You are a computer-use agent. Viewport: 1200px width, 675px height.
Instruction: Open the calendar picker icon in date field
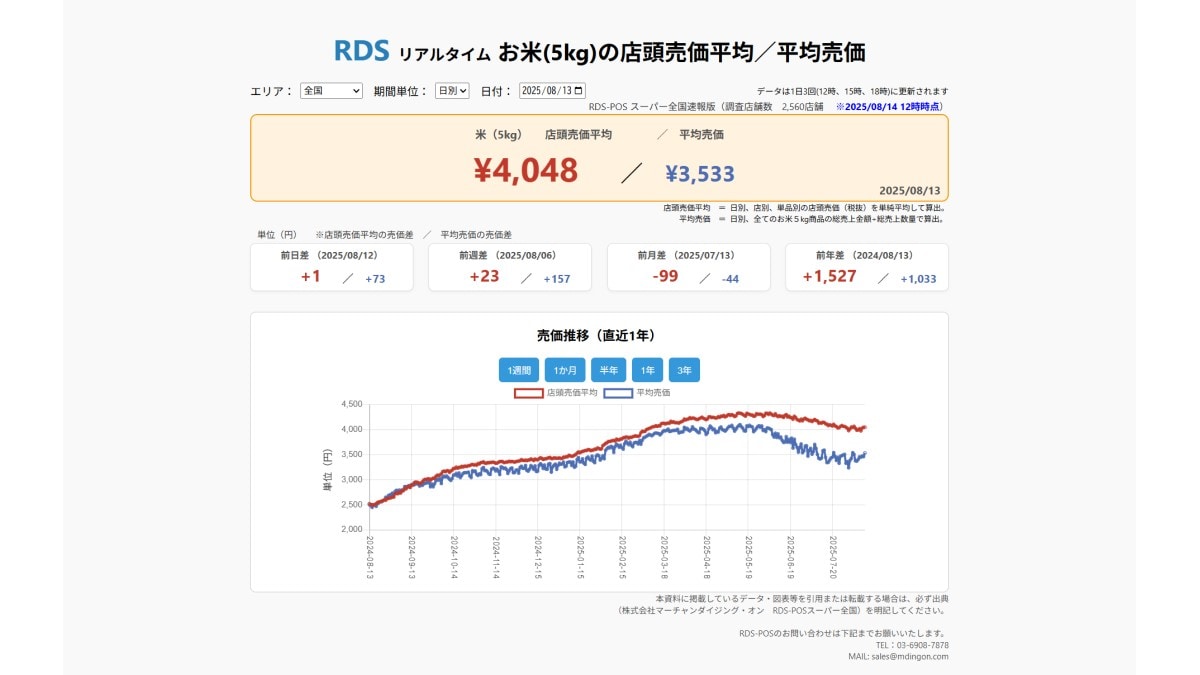[x=578, y=90]
